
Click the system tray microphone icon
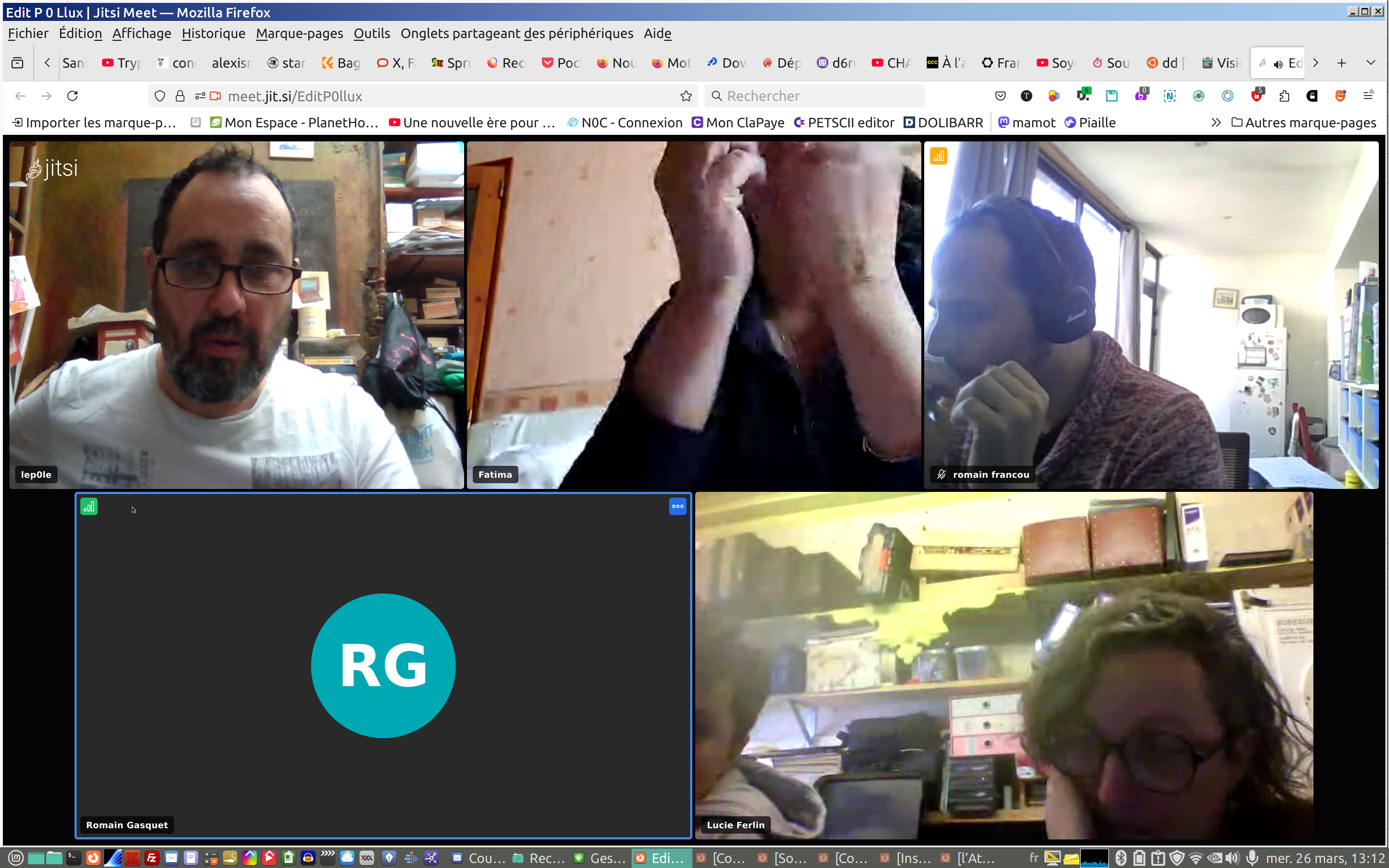coord(1252,858)
